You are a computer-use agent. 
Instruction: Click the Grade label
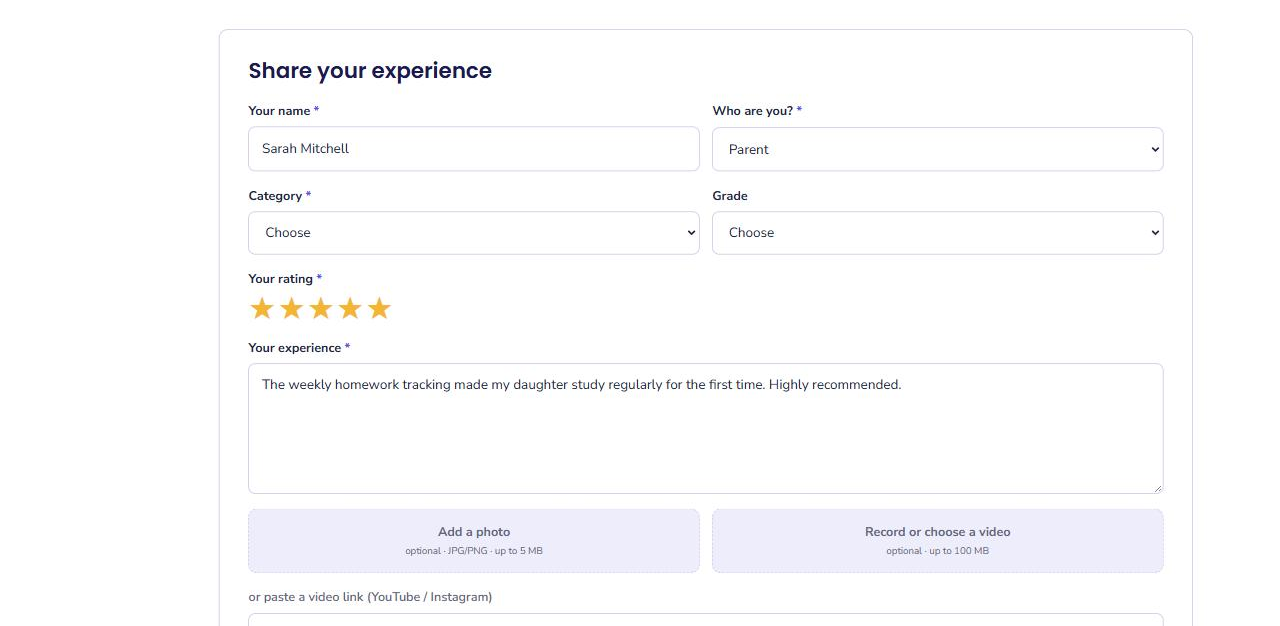pos(730,196)
